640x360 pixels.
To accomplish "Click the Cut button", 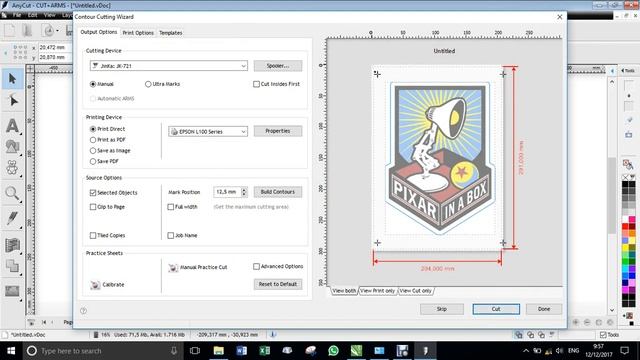I will [x=496, y=309].
